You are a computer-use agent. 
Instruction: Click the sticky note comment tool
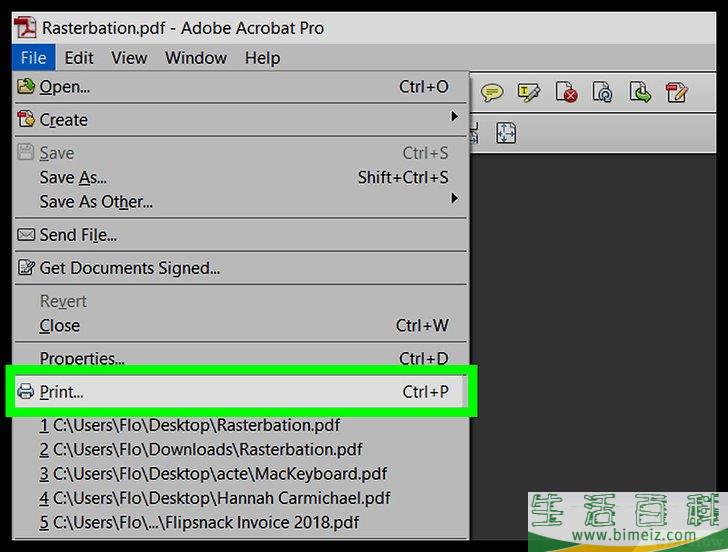point(492,92)
